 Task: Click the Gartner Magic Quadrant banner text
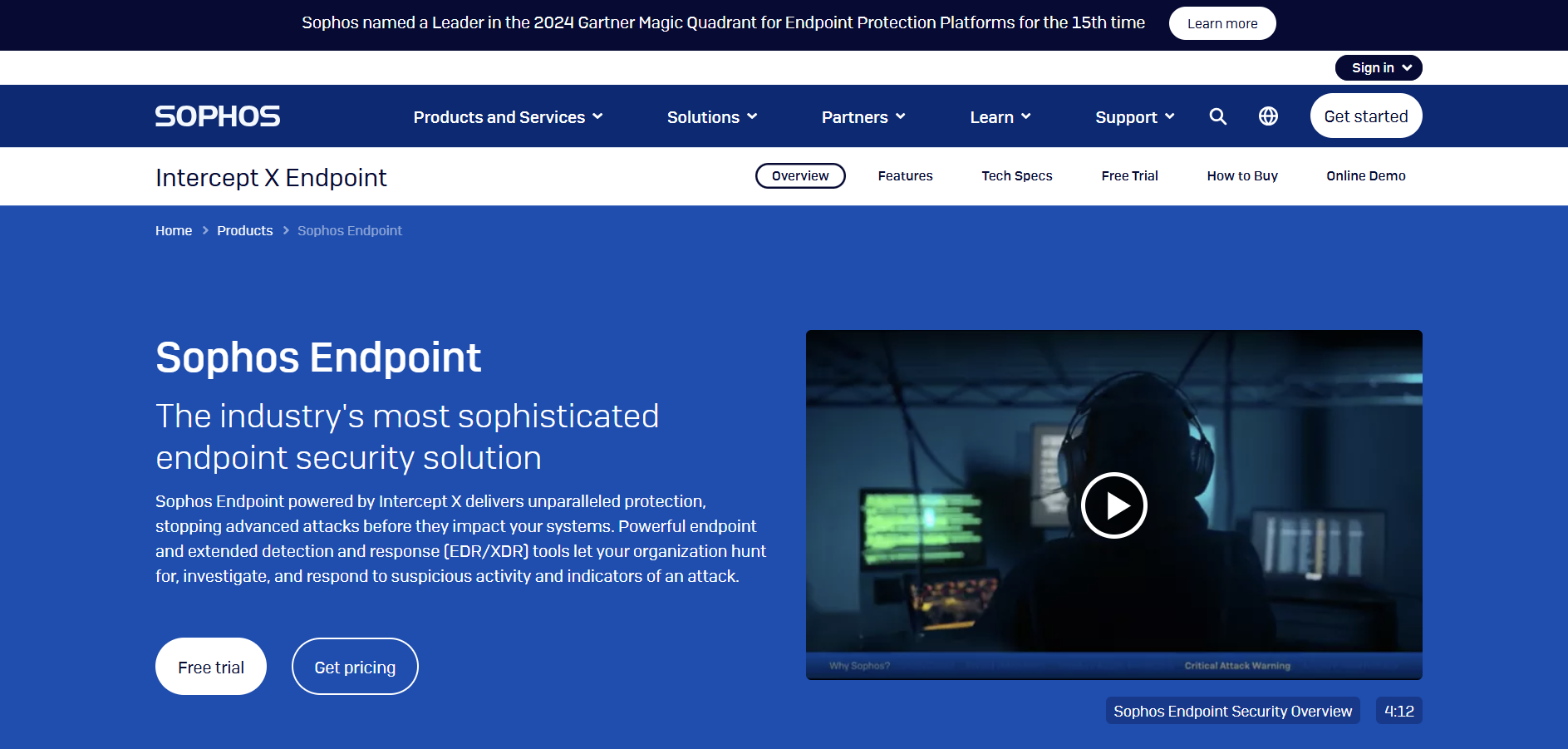click(x=723, y=23)
